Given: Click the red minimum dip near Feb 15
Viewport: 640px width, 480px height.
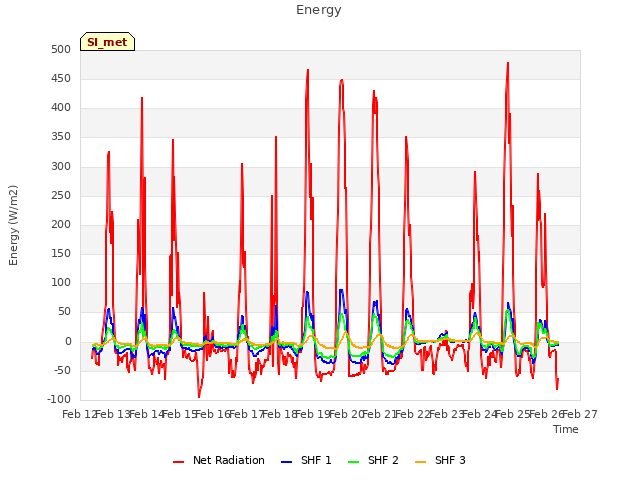Looking at the screenshot, I should coord(199,396).
